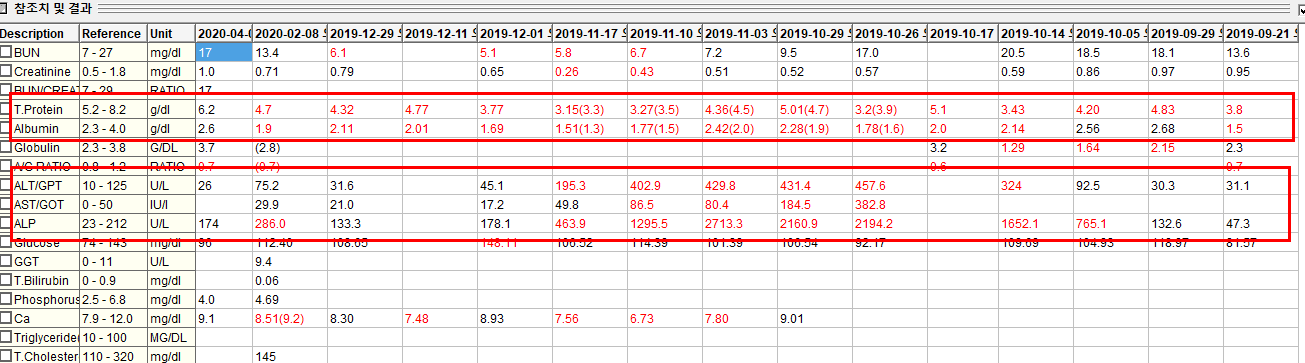The width and height of the screenshot is (1305, 363).
Task: Mark the Ca row checkbox
Action: click(x=7, y=318)
